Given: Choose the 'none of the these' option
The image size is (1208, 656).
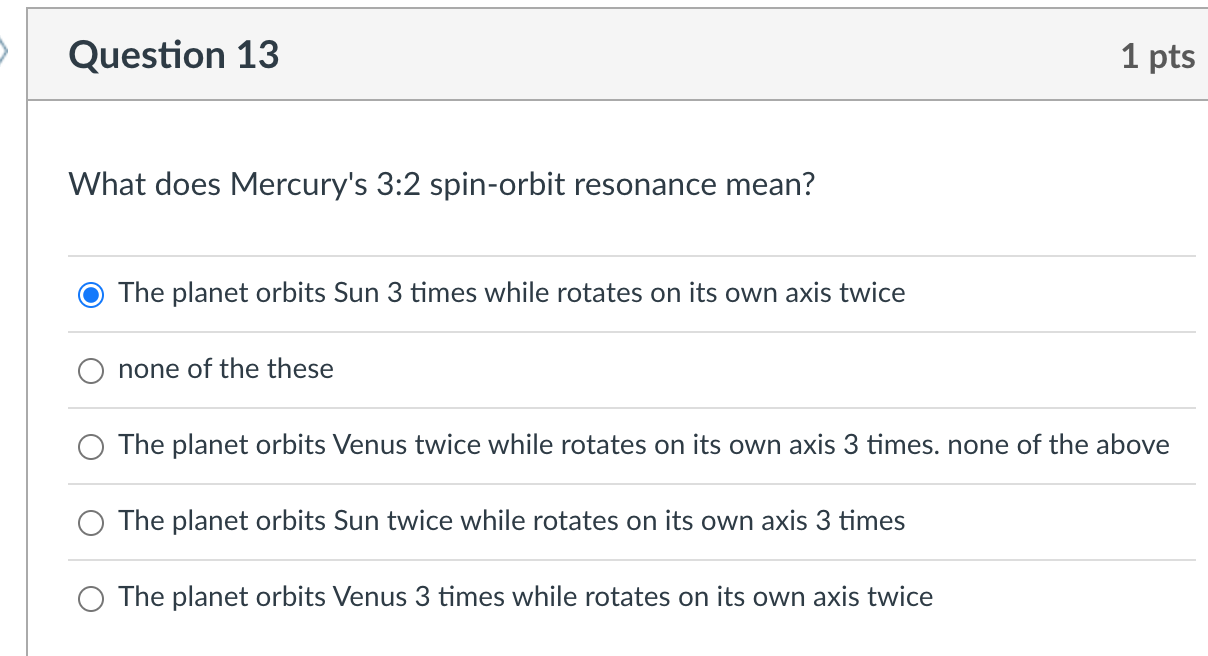Looking at the screenshot, I should pos(91,370).
